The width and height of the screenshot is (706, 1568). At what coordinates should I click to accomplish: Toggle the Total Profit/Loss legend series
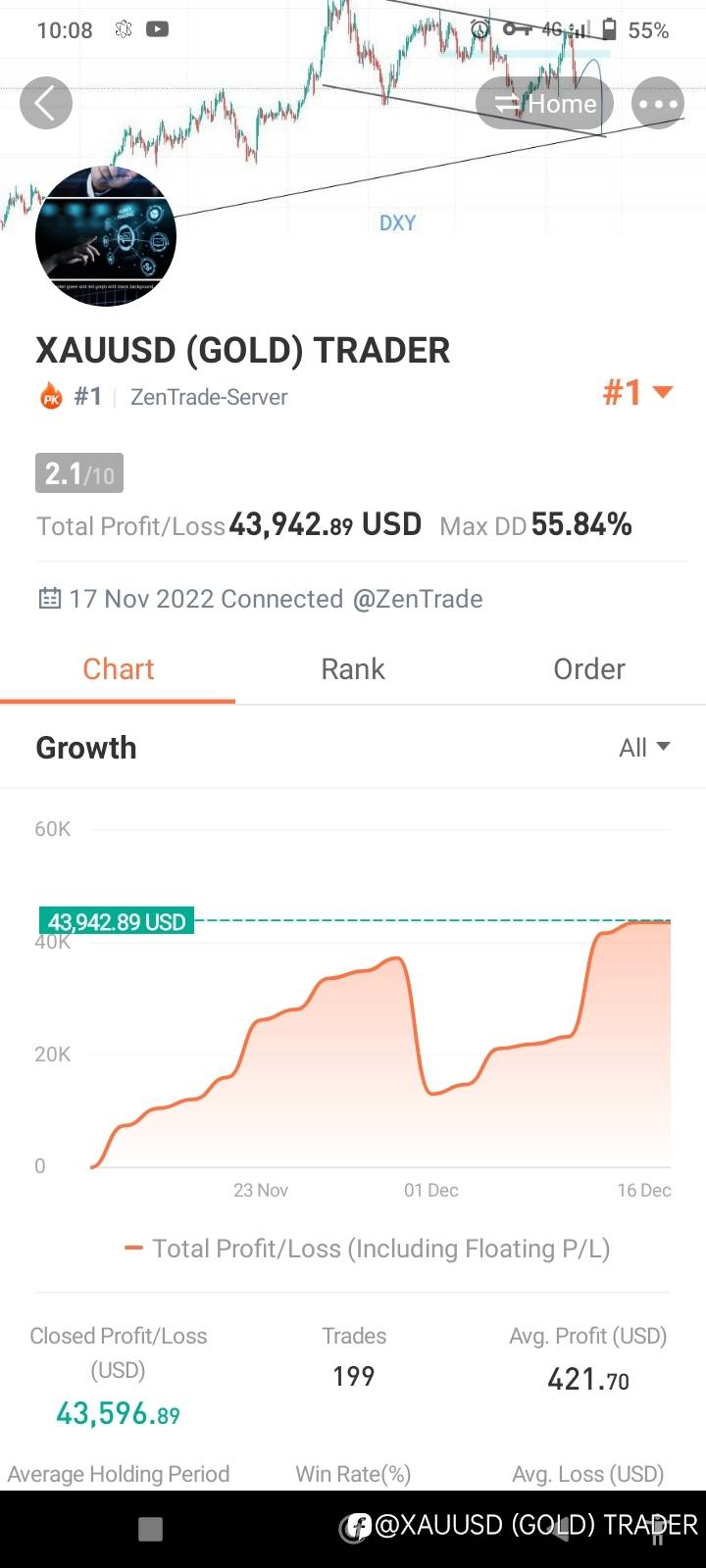coord(368,1249)
